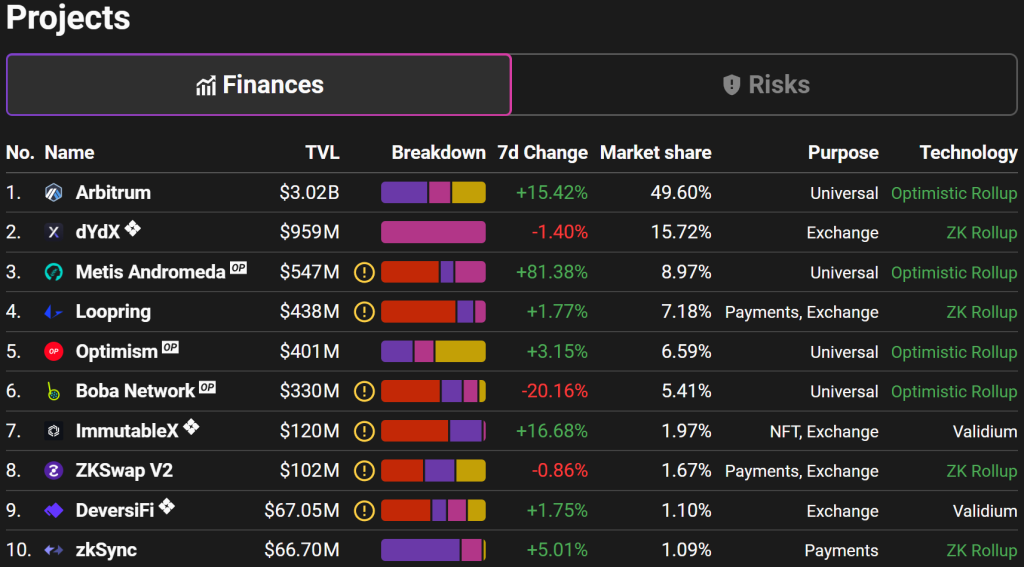The image size is (1024, 567).
Task: Select the Finances tab
Action: pyautogui.click(x=259, y=85)
